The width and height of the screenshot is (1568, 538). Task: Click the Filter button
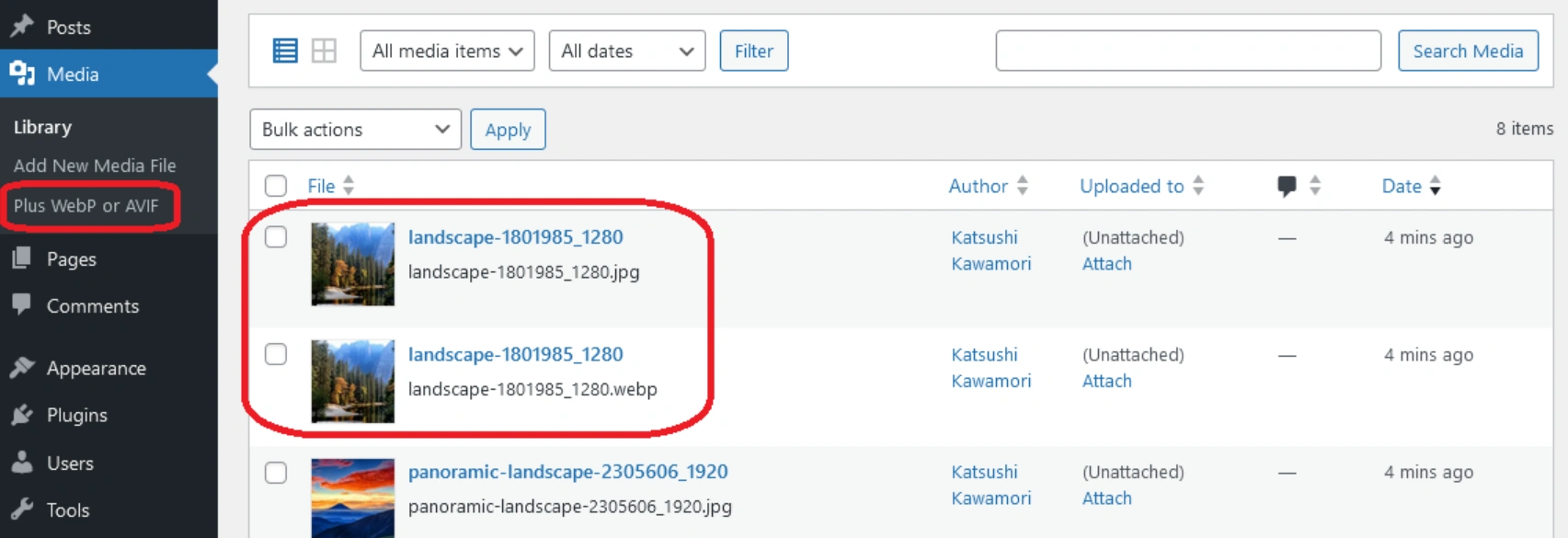[x=754, y=51]
